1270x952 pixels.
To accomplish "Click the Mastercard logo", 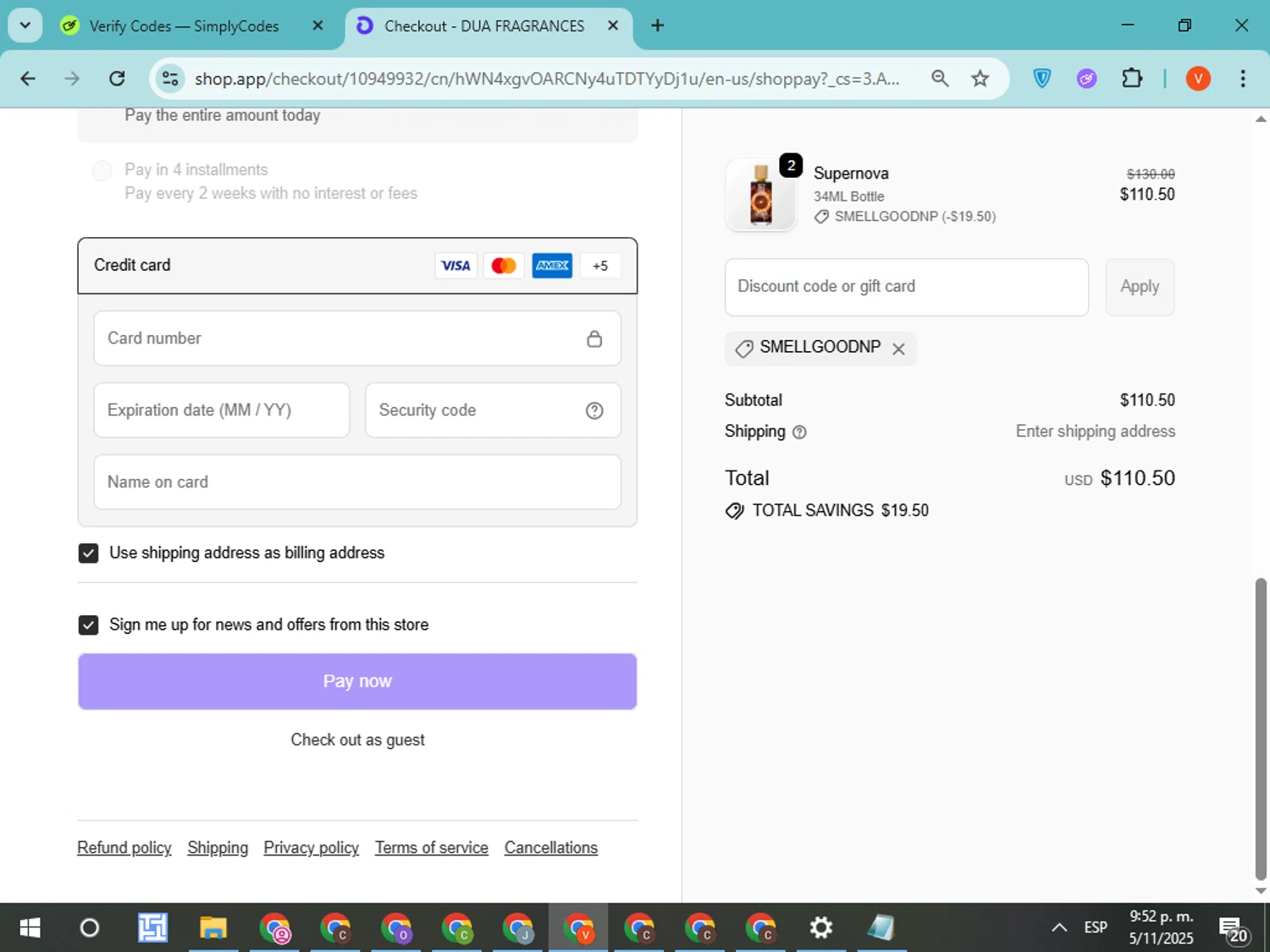I will tap(504, 266).
